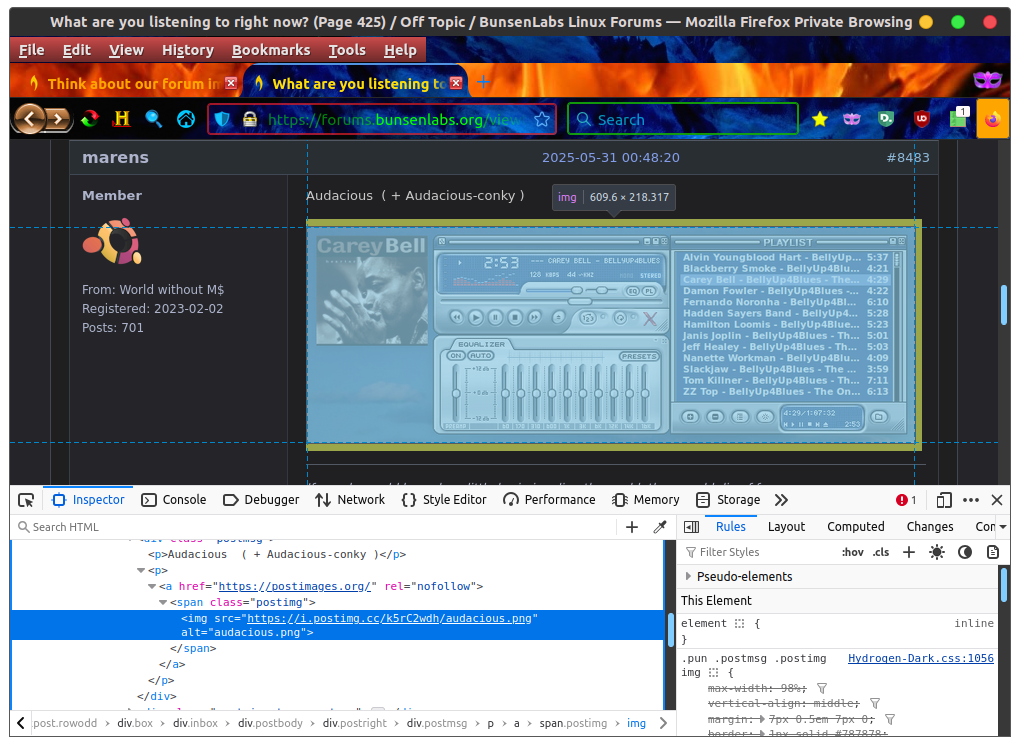This screenshot has height=746, width=1020.
Task: Click the private browsing mask indicator
Action: click(987, 80)
